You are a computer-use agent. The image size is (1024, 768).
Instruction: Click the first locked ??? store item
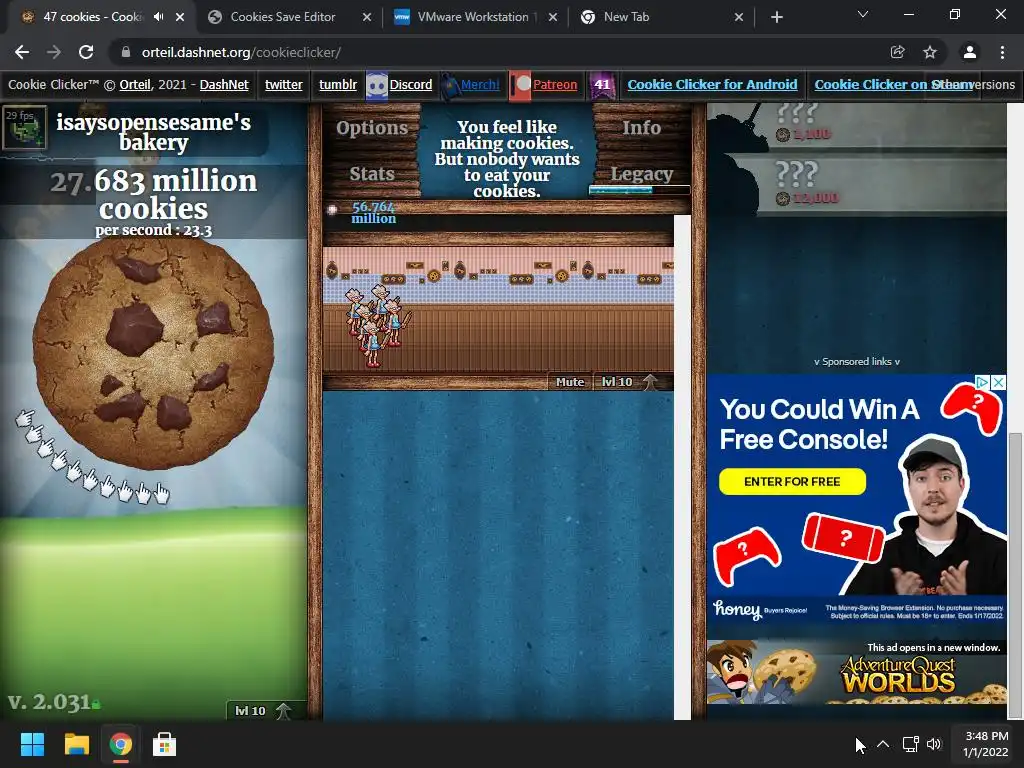pos(857,126)
